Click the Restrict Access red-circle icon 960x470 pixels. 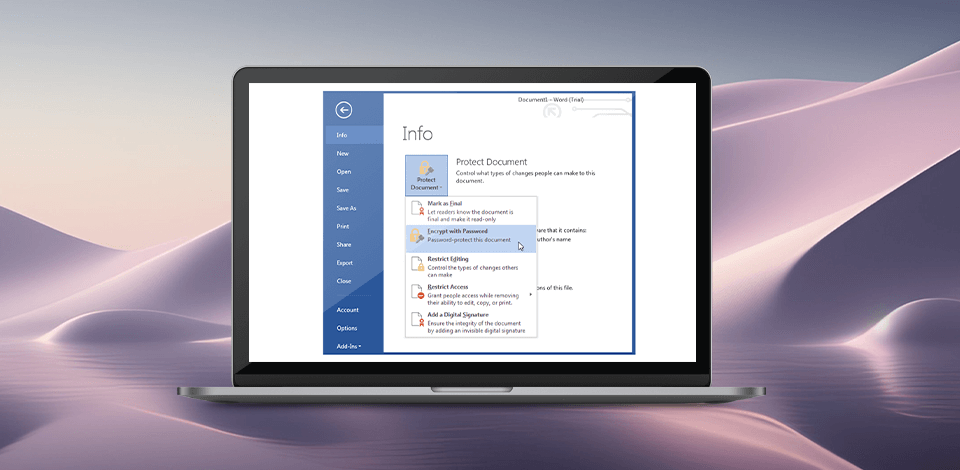pos(418,292)
